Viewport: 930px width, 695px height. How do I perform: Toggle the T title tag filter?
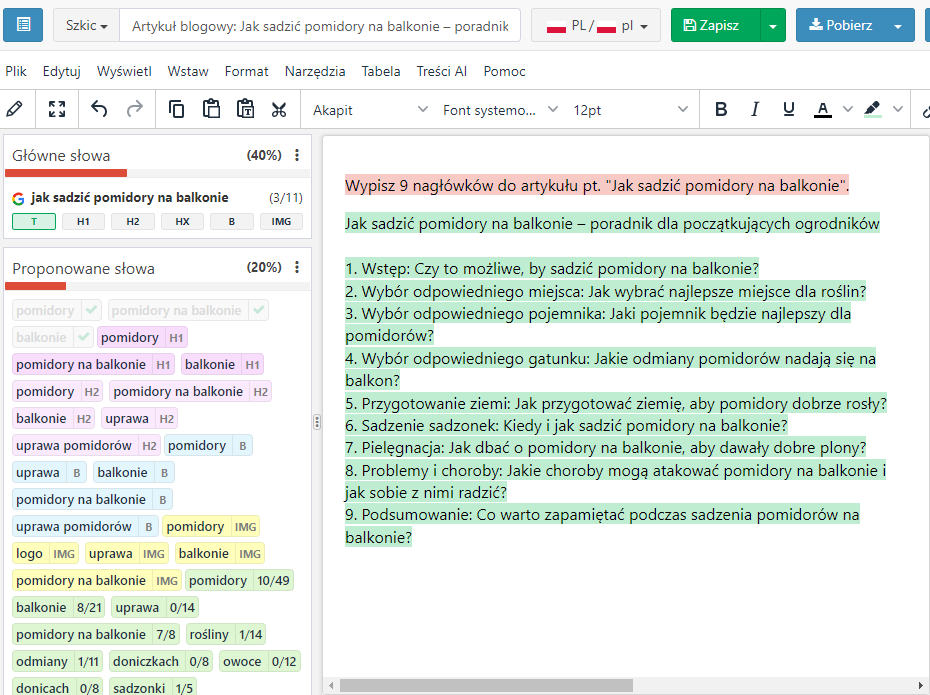pyautogui.click(x=34, y=221)
